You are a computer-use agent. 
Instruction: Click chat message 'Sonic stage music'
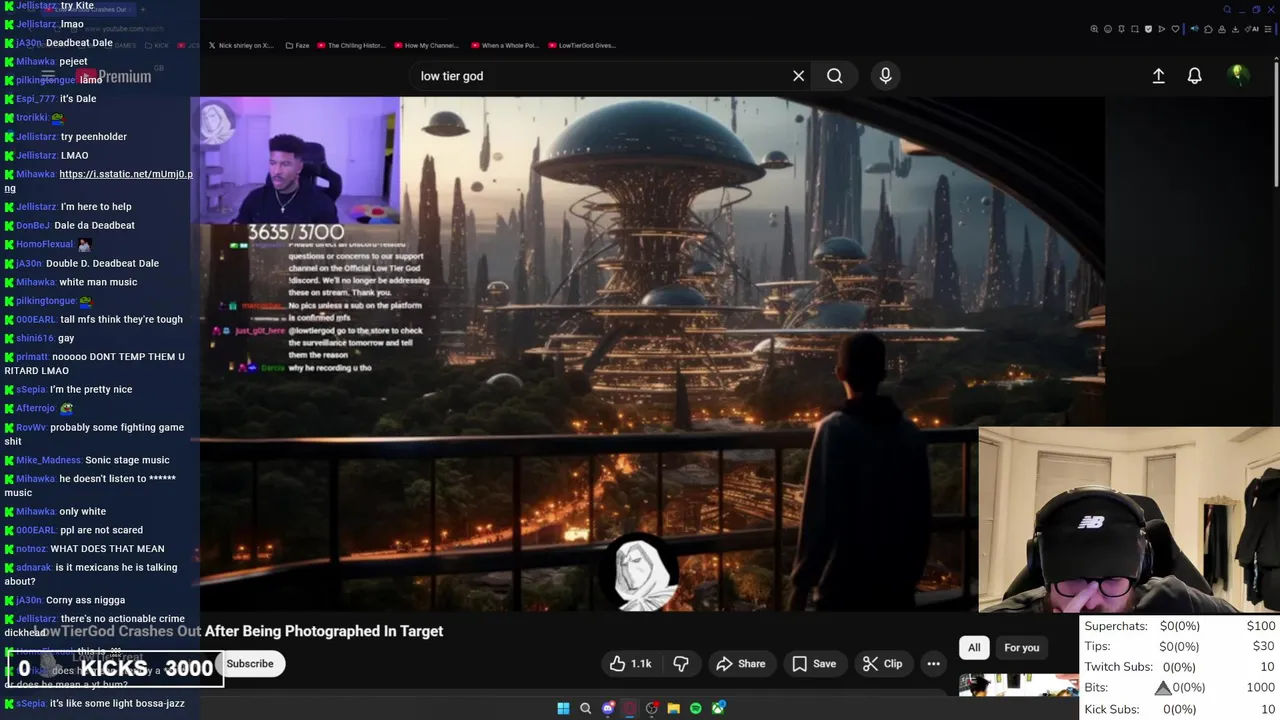(127, 460)
